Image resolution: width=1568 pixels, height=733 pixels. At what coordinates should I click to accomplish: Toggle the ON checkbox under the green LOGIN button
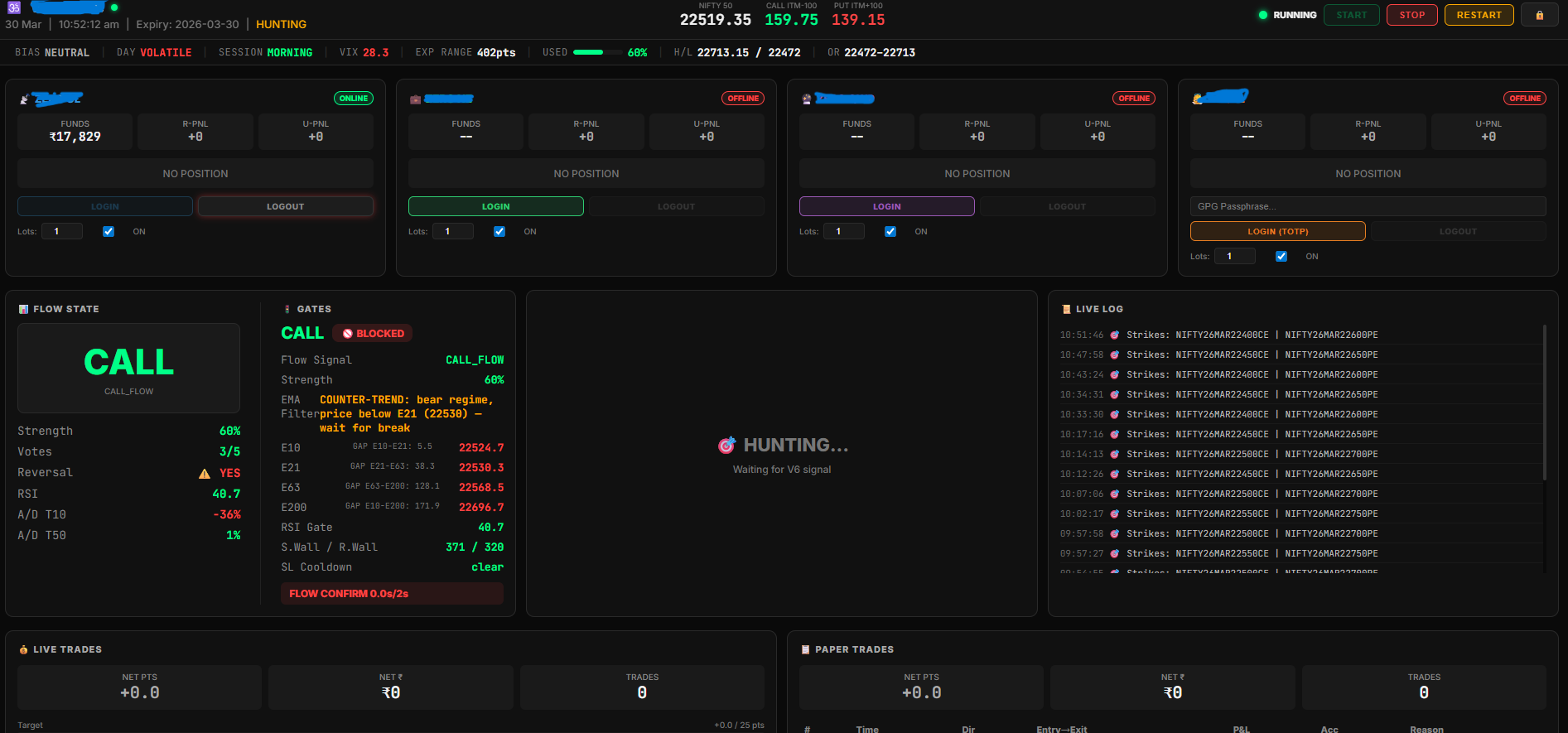pos(499,232)
